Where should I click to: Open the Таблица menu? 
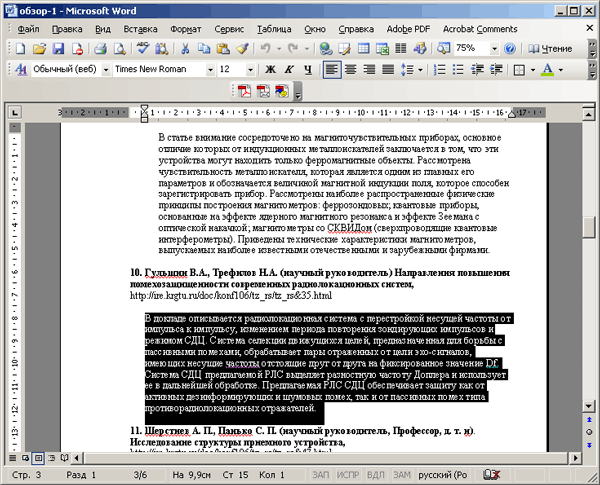274,29
